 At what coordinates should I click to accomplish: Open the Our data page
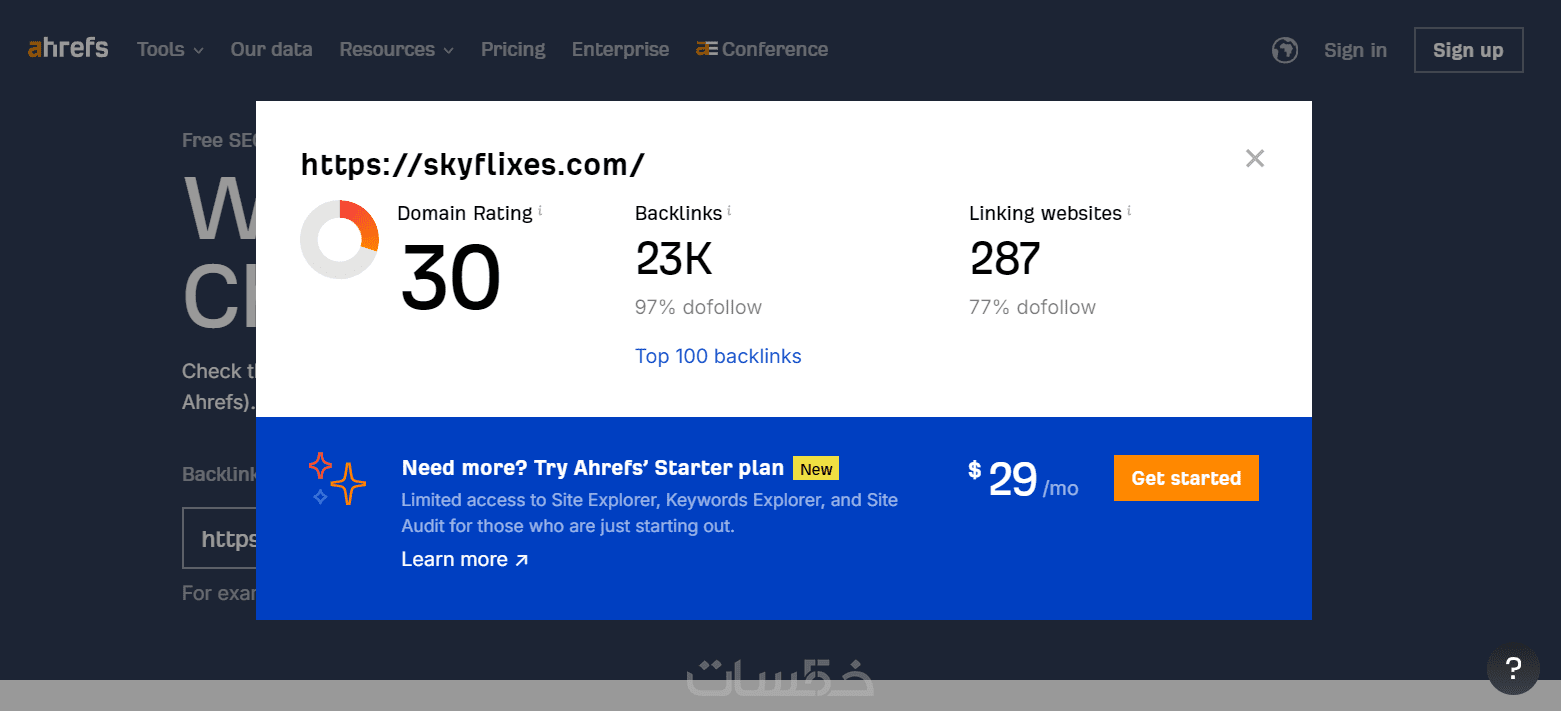coord(271,49)
